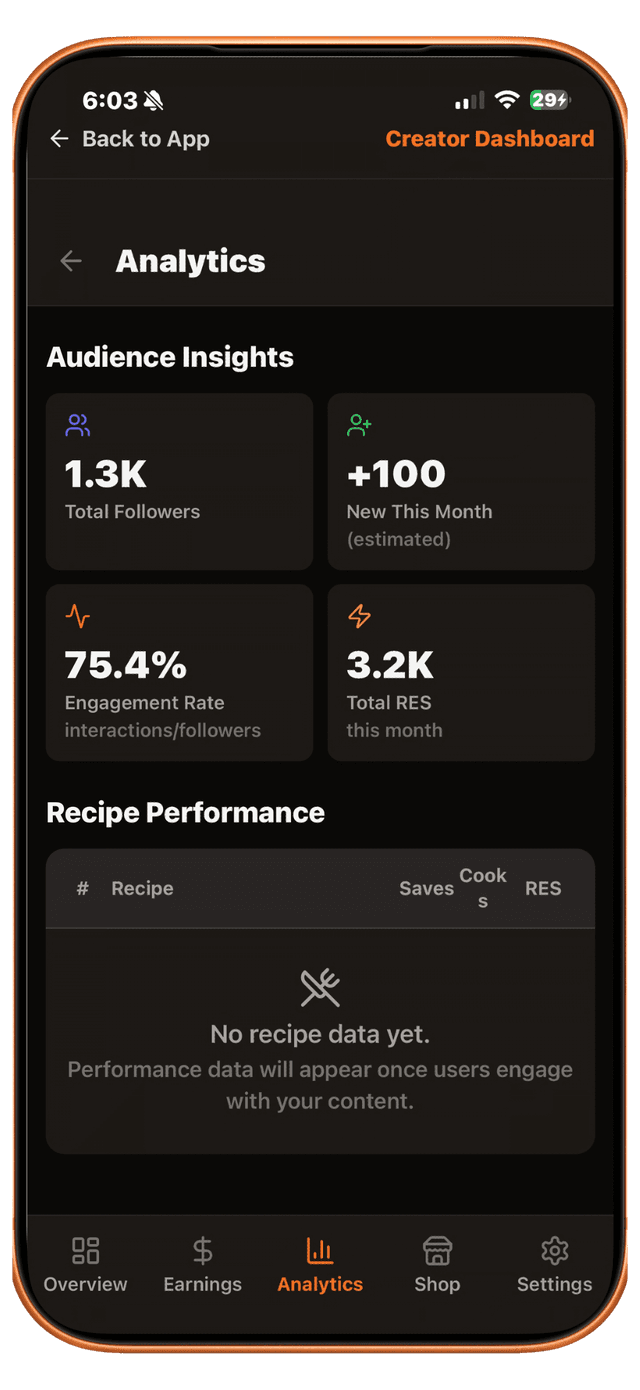Image resolution: width=640 pixels, height=1390 pixels.
Task: Sort the table by Saves column
Action: (426, 889)
